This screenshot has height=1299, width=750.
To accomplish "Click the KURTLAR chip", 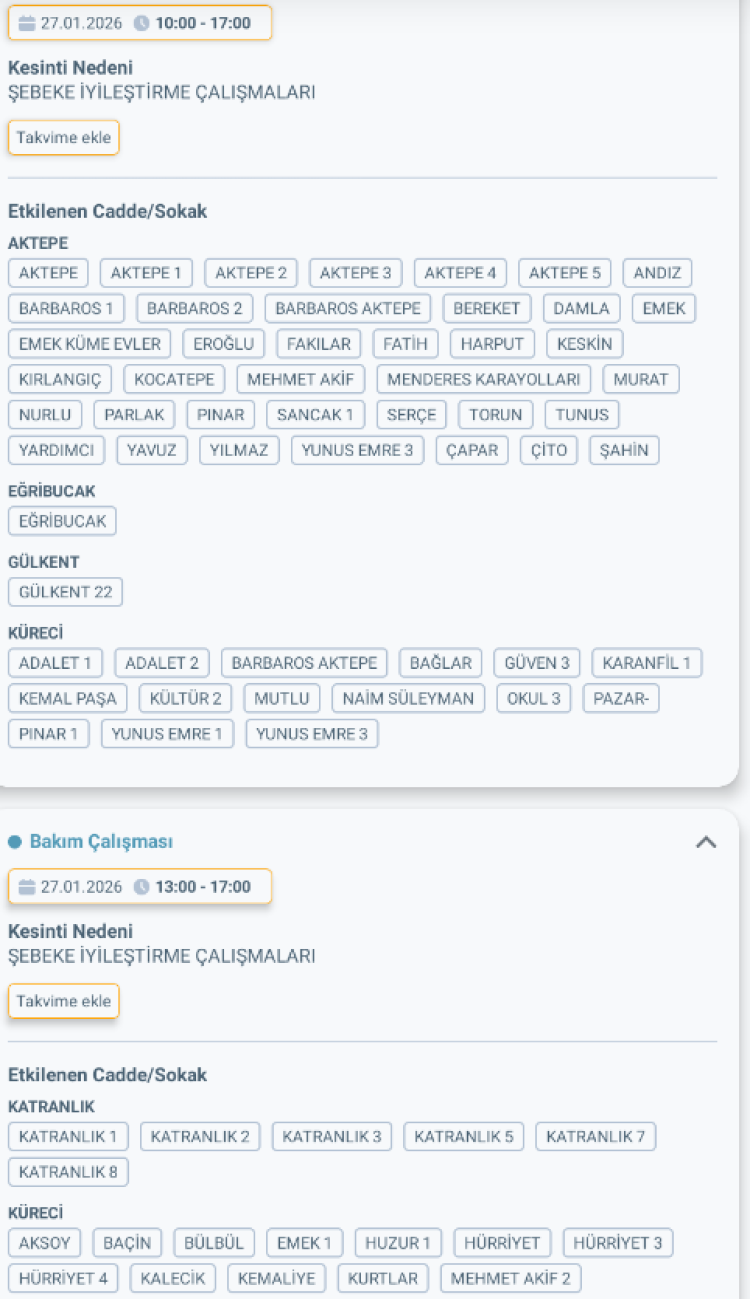I will coord(383,1278).
